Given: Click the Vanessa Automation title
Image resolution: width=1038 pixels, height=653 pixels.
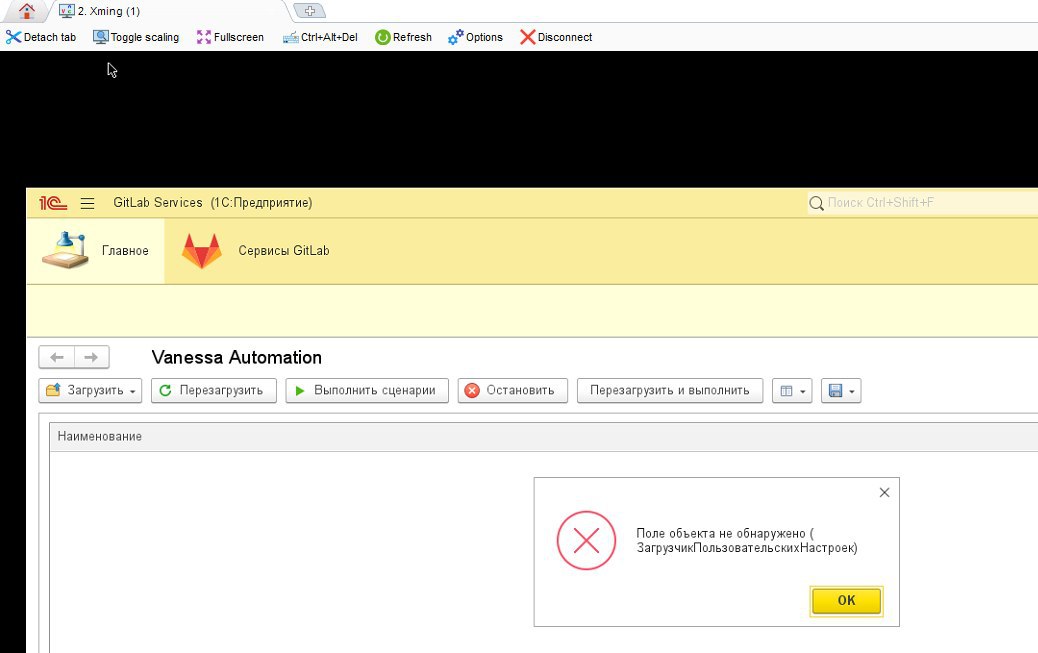Looking at the screenshot, I should pyautogui.click(x=236, y=358).
